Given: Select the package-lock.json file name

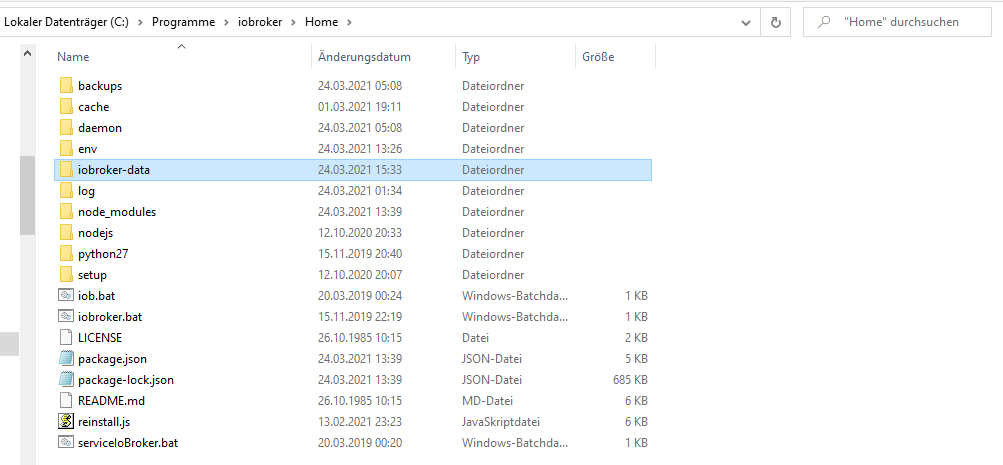Looking at the screenshot, I should [x=126, y=380].
